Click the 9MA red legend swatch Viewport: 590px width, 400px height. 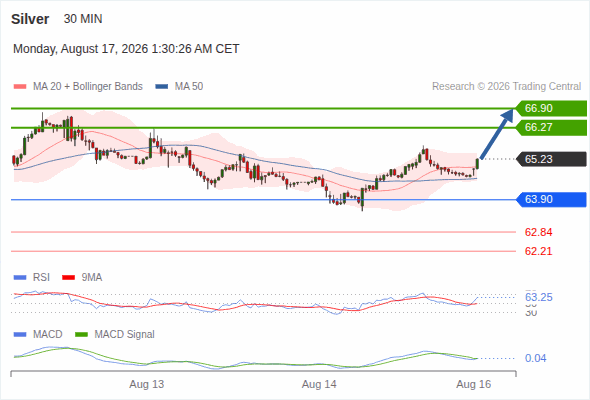(68, 278)
